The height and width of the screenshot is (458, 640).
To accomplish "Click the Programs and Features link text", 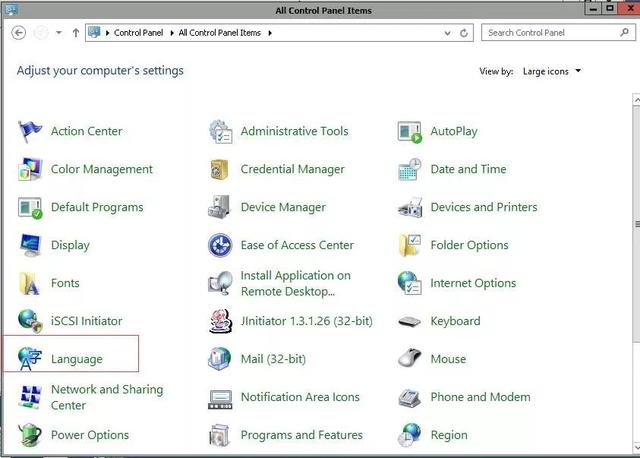I will point(302,435).
